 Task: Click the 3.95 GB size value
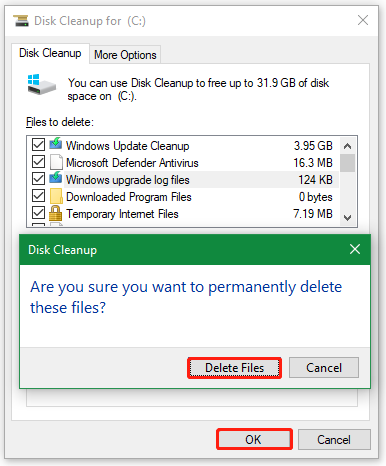[x=313, y=146]
